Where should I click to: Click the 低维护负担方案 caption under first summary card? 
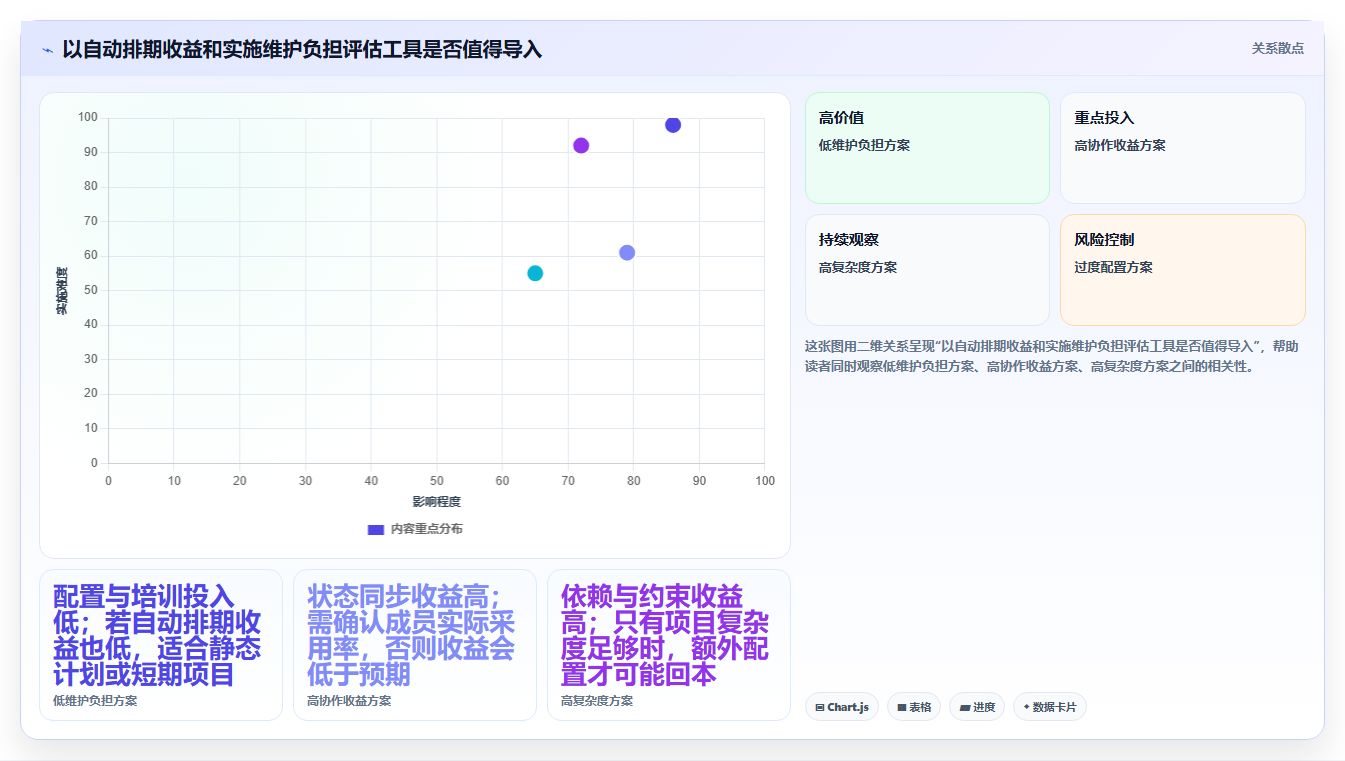pos(95,701)
